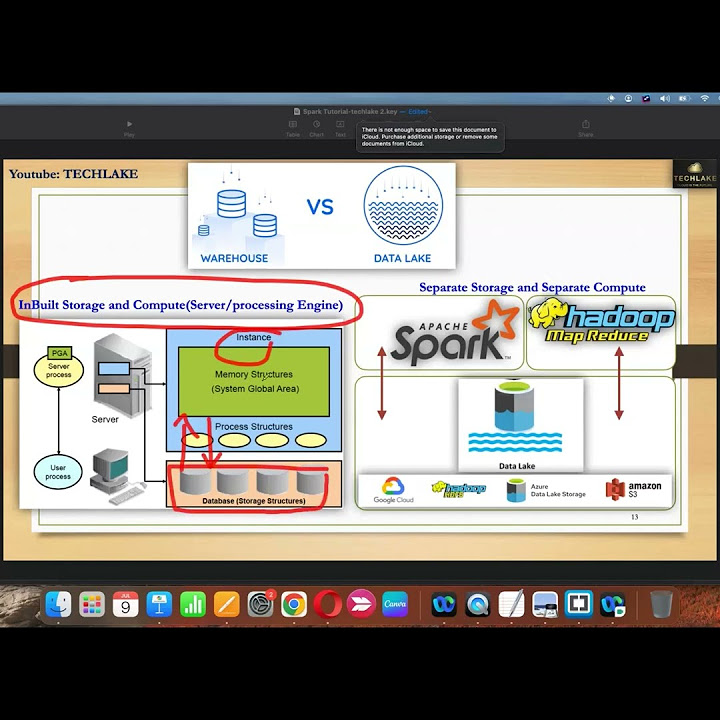Click the PGA box in diagram
This screenshot has height=720, width=720.
click(x=60, y=353)
